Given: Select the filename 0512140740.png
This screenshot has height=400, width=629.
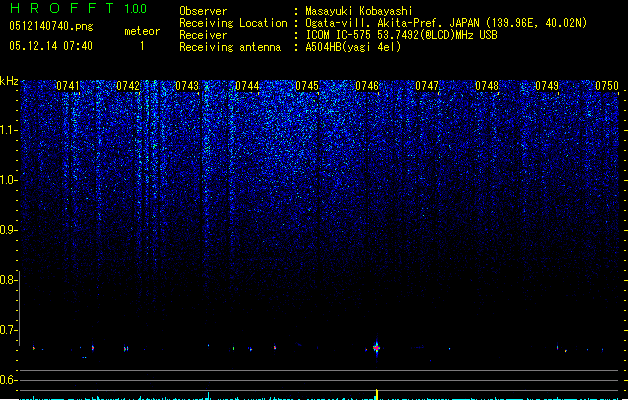Looking at the screenshot, I should [x=51, y=26].
